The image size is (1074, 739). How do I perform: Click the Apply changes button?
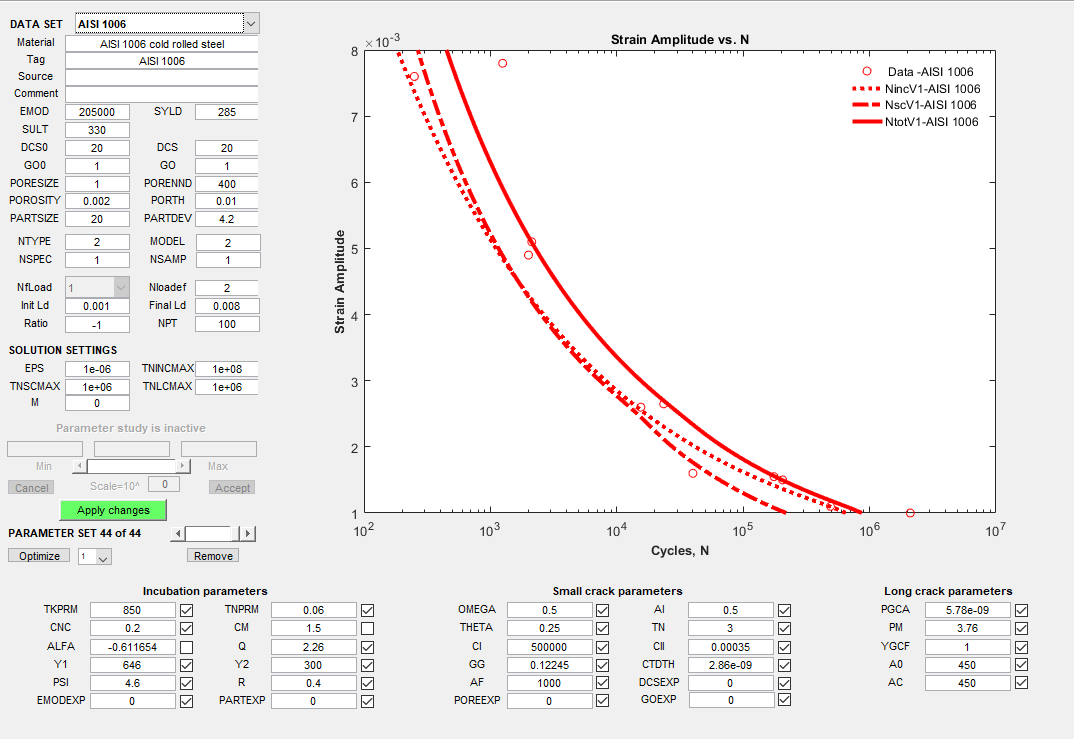(113, 510)
